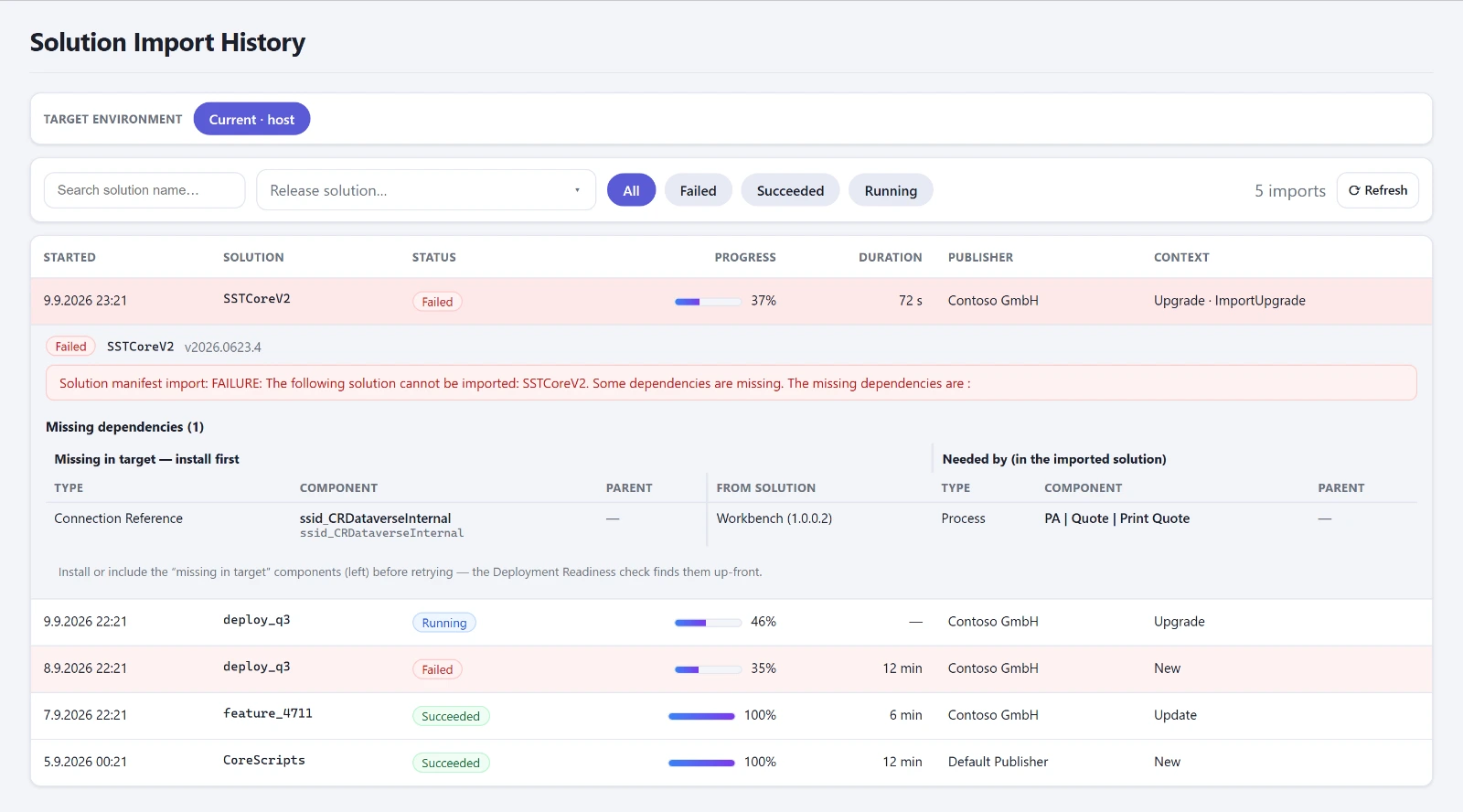Image resolution: width=1463 pixels, height=812 pixels.
Task: Click the Solution column header
Action: coord(253,258)
